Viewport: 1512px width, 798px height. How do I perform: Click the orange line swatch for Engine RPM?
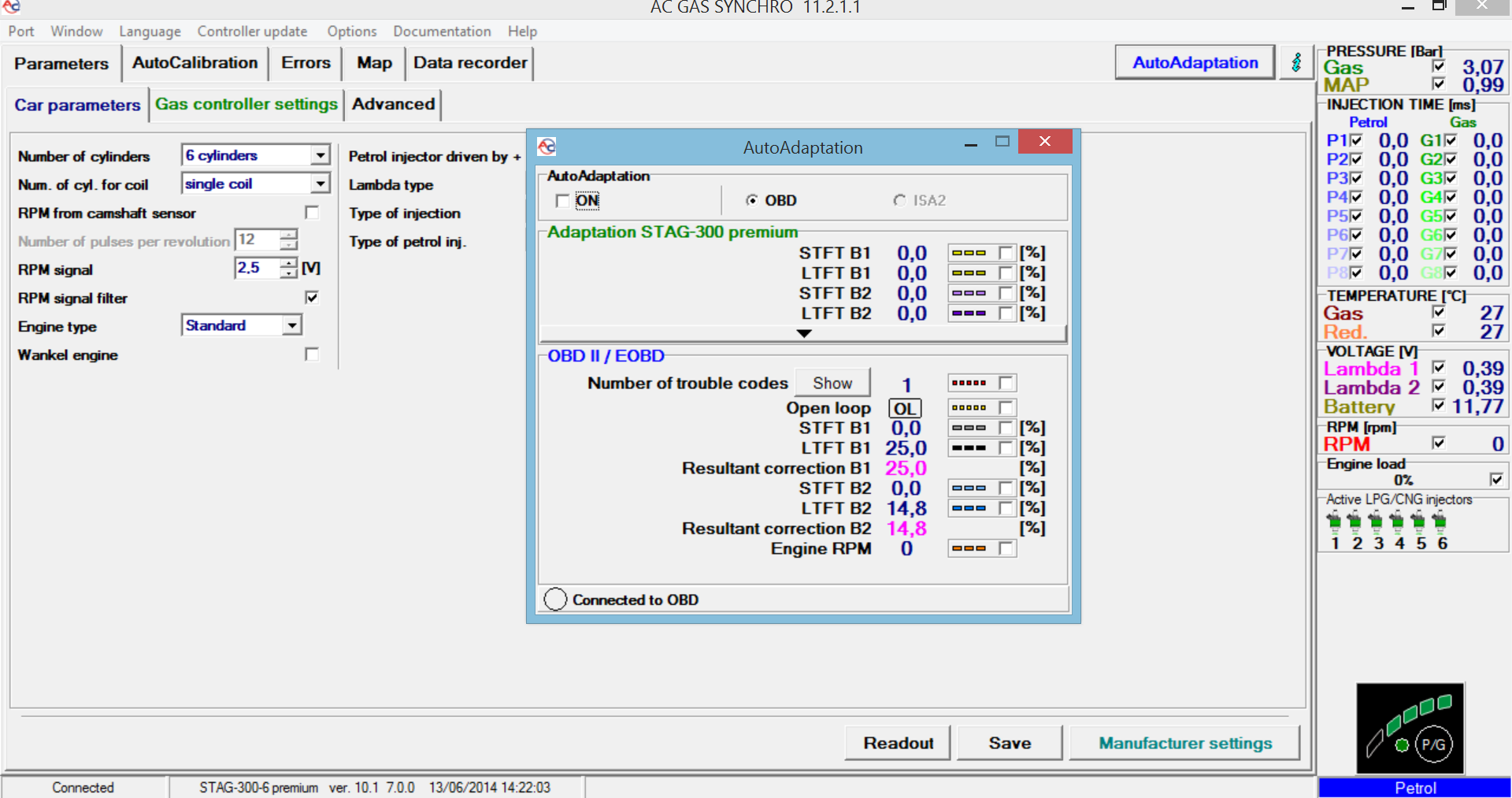pyautogui.click(x=969, y=548)
